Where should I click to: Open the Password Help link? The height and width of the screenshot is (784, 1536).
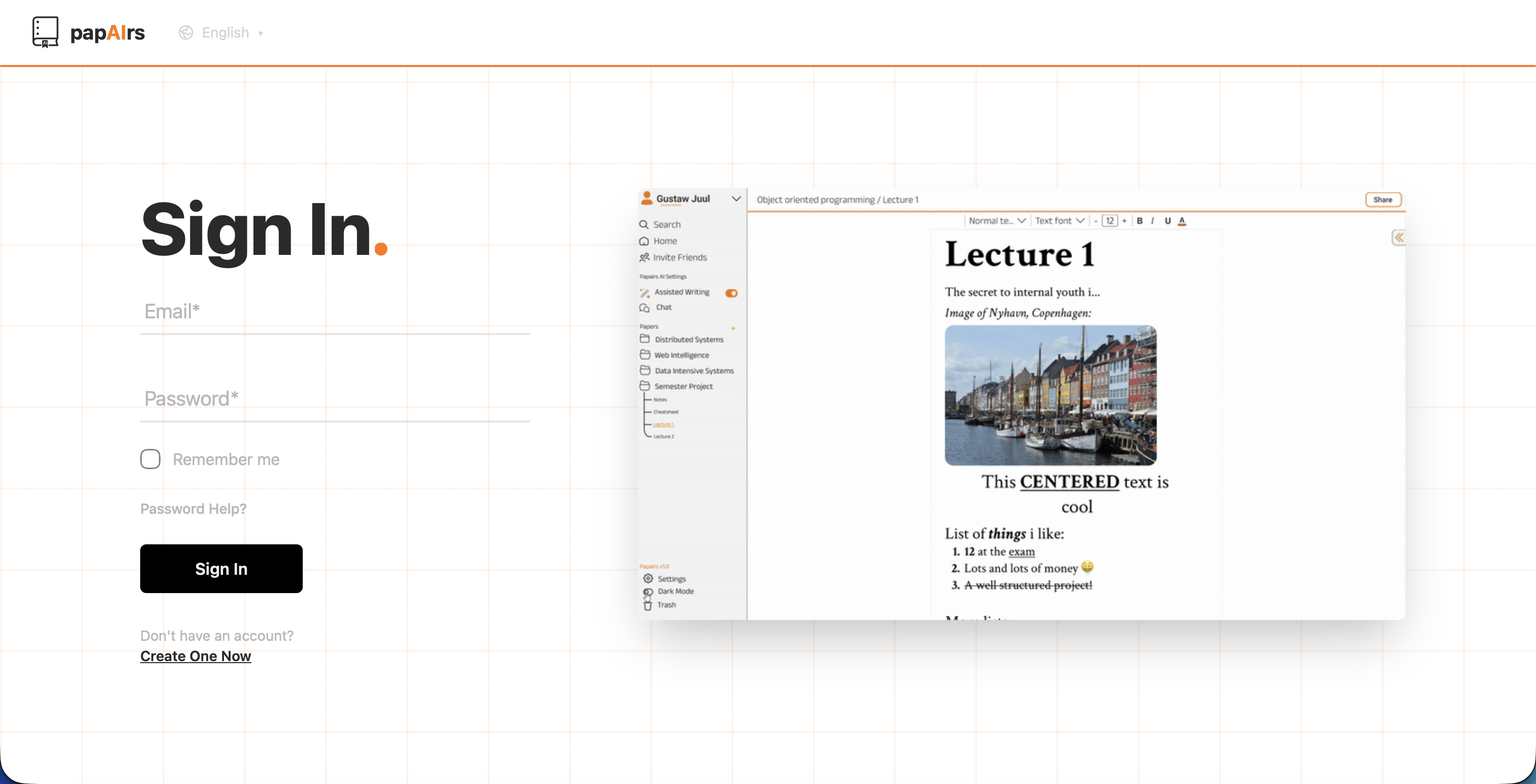(193, 509)
